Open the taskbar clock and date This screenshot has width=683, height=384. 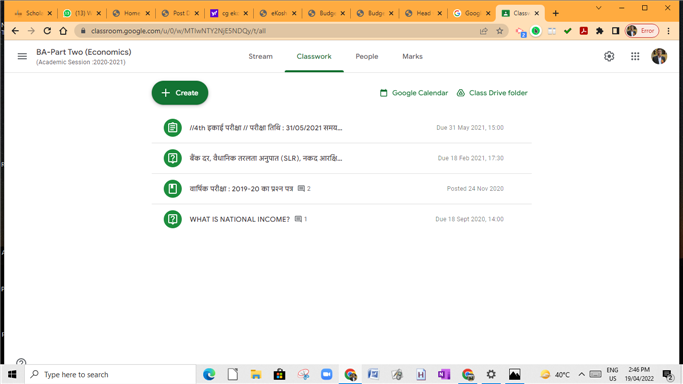(x=639, y=374)
